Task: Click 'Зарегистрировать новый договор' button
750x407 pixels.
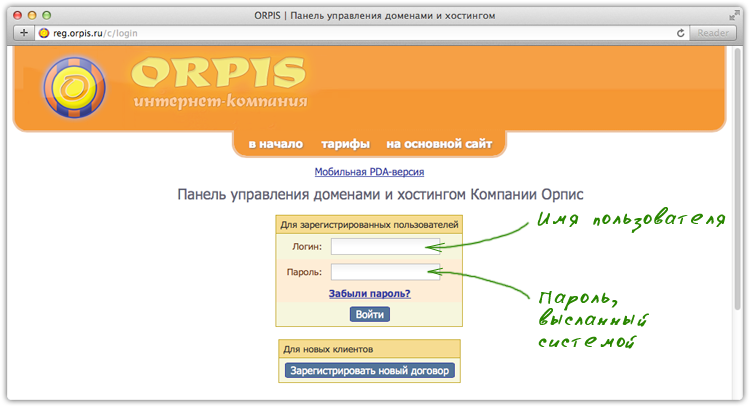Action: pos(370,371)
